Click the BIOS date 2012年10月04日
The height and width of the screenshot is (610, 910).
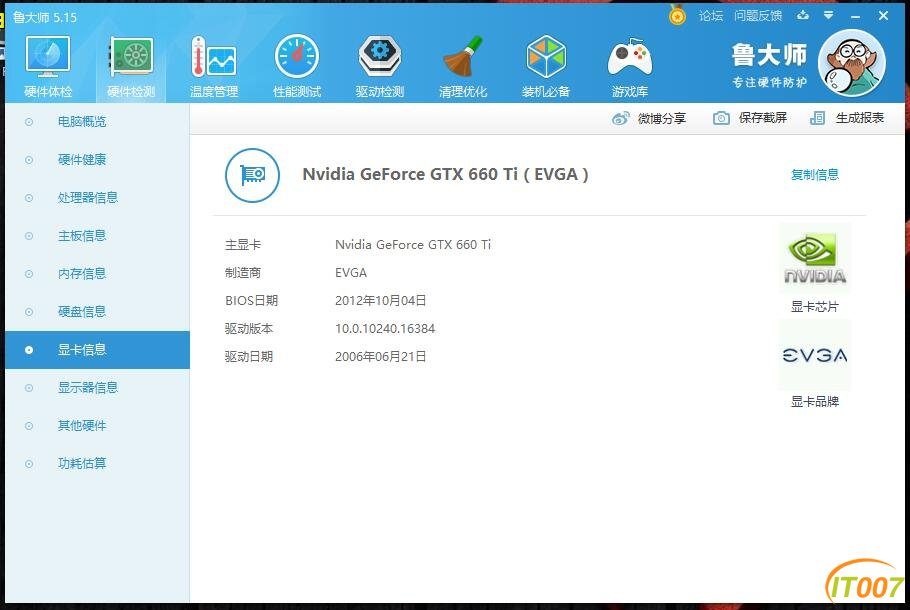click(381, 301)
